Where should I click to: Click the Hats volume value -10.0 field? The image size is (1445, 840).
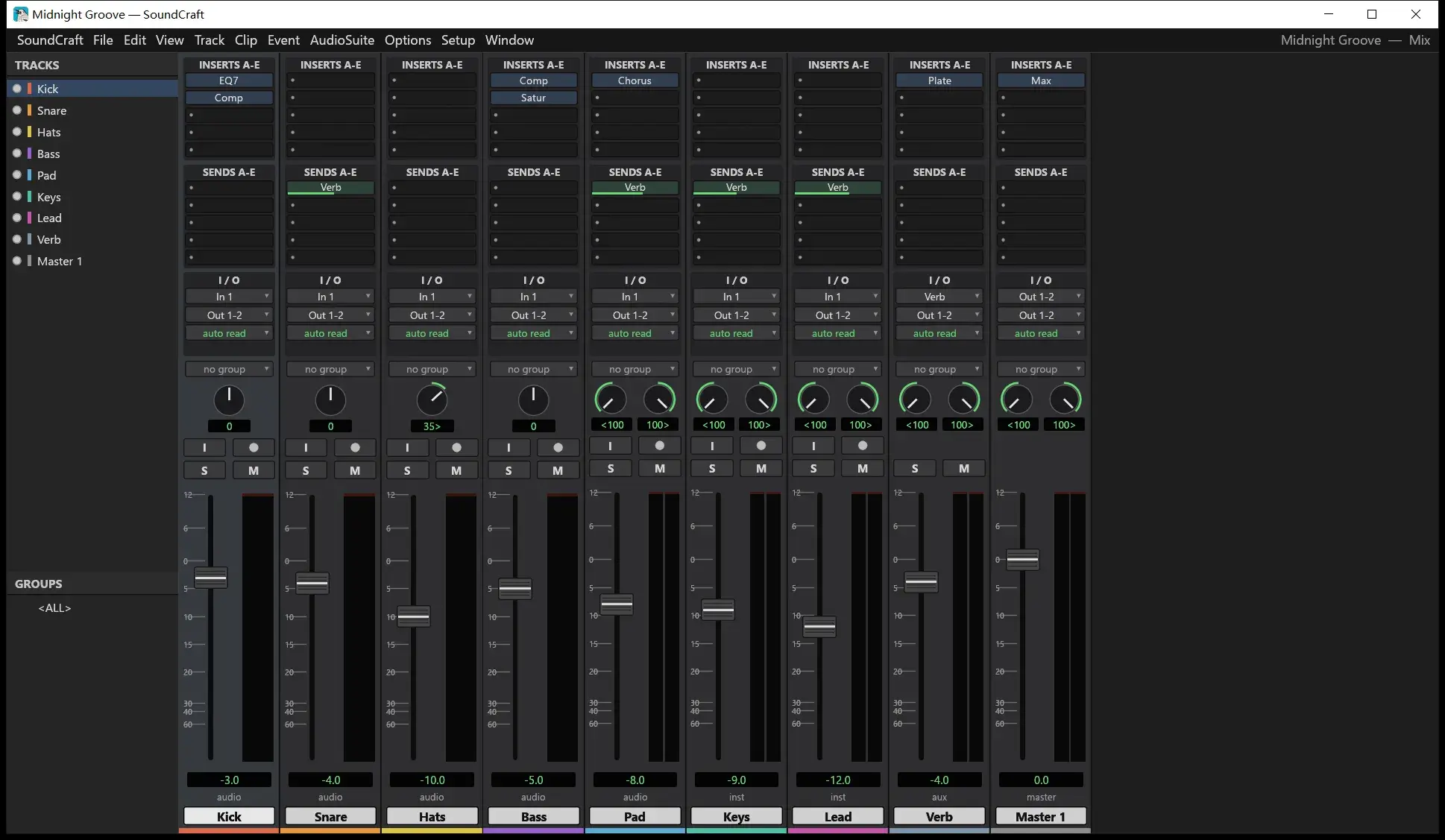point(432,780)
